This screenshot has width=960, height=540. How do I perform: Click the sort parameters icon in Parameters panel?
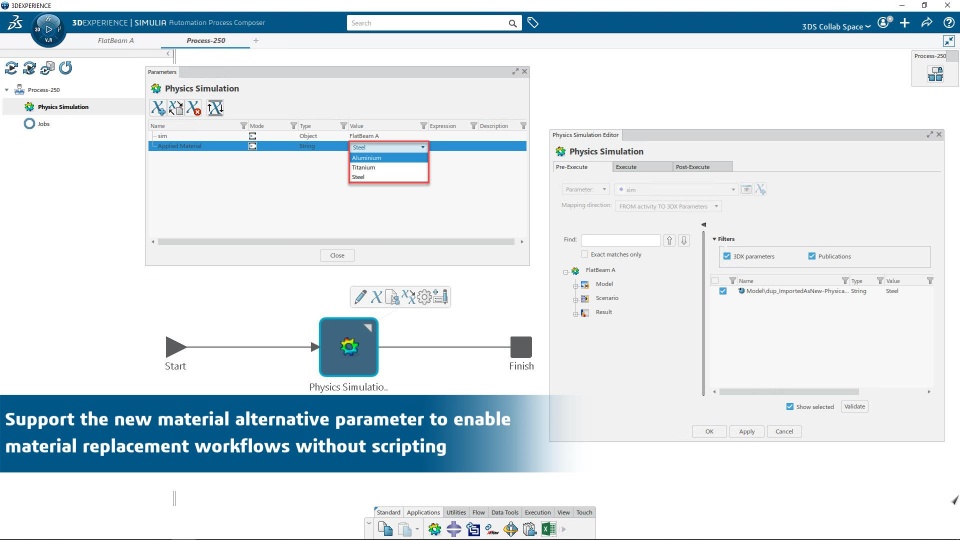point(215,108)
